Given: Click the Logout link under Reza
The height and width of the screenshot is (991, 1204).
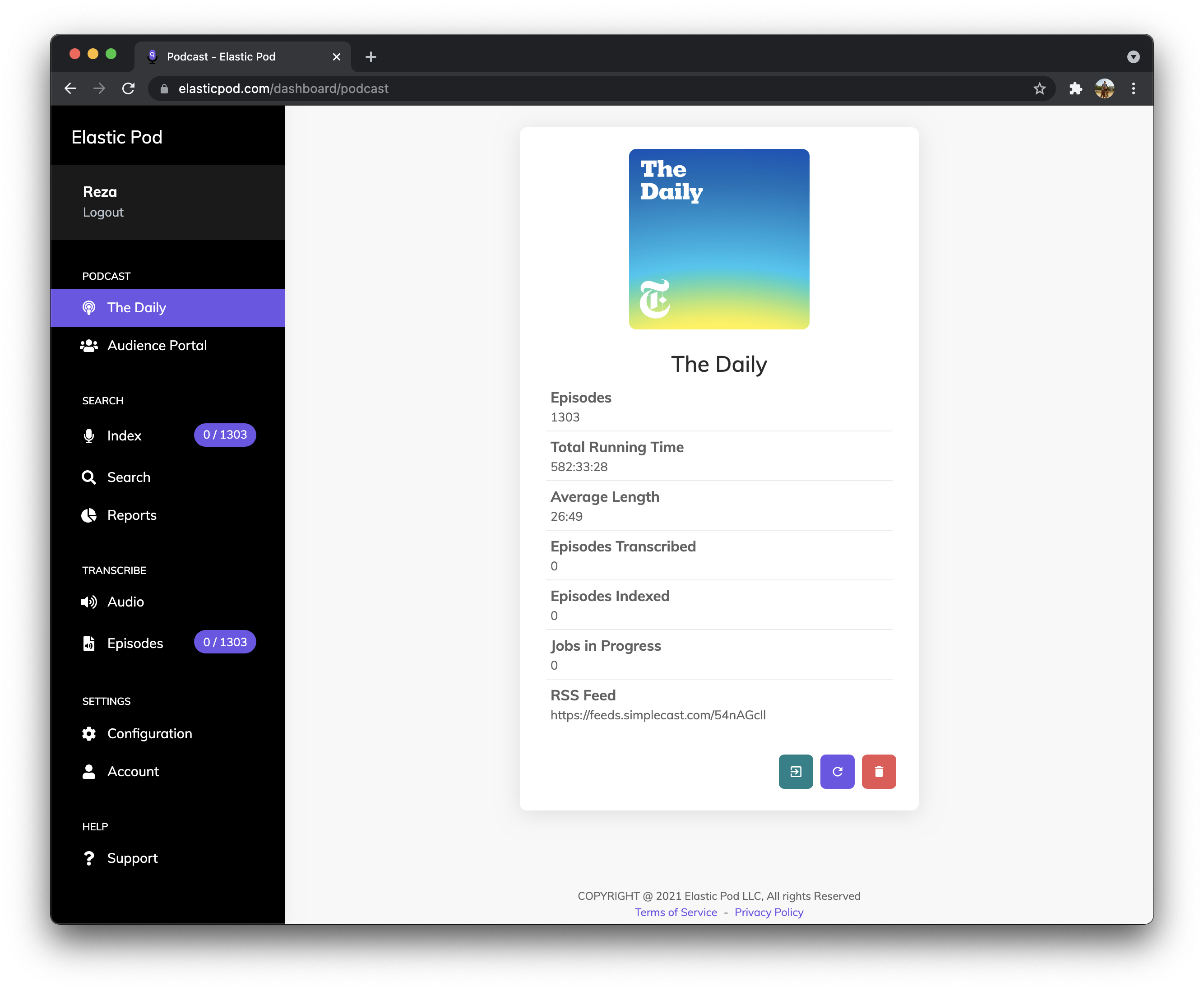Looking at the screenshot, I should click(103, 213).
